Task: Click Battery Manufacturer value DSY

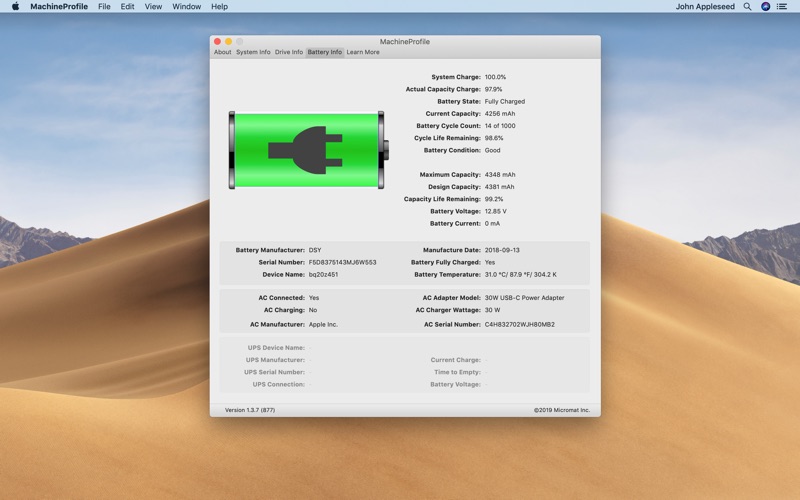Action: (315, 250)
